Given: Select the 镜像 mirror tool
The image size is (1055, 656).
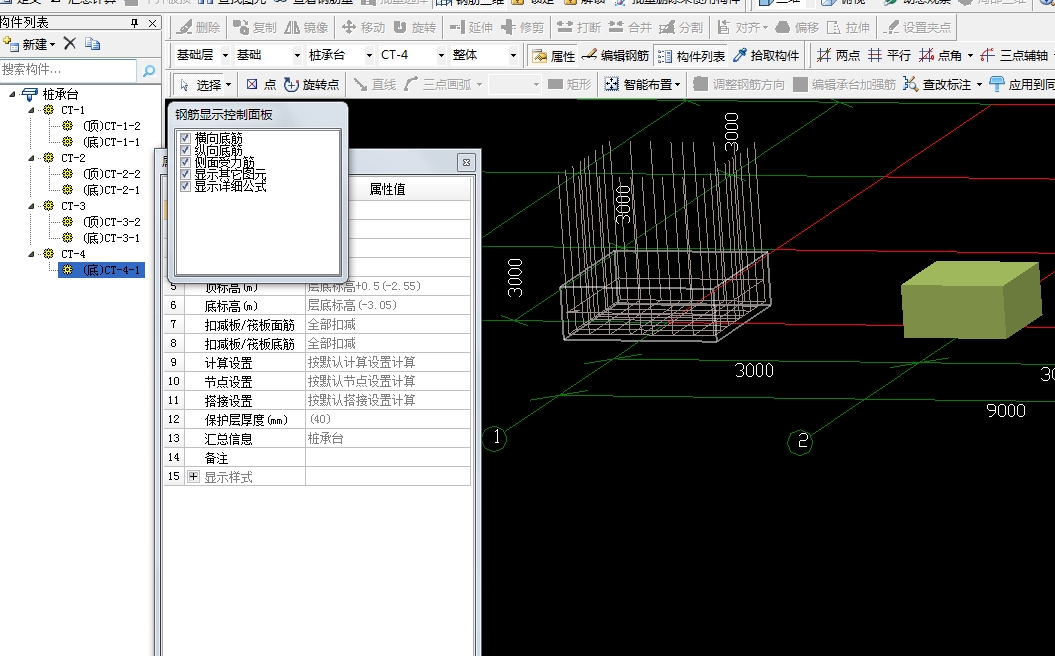Looking at the screenshot, I should pyautogui.click(x=306, y=28).
